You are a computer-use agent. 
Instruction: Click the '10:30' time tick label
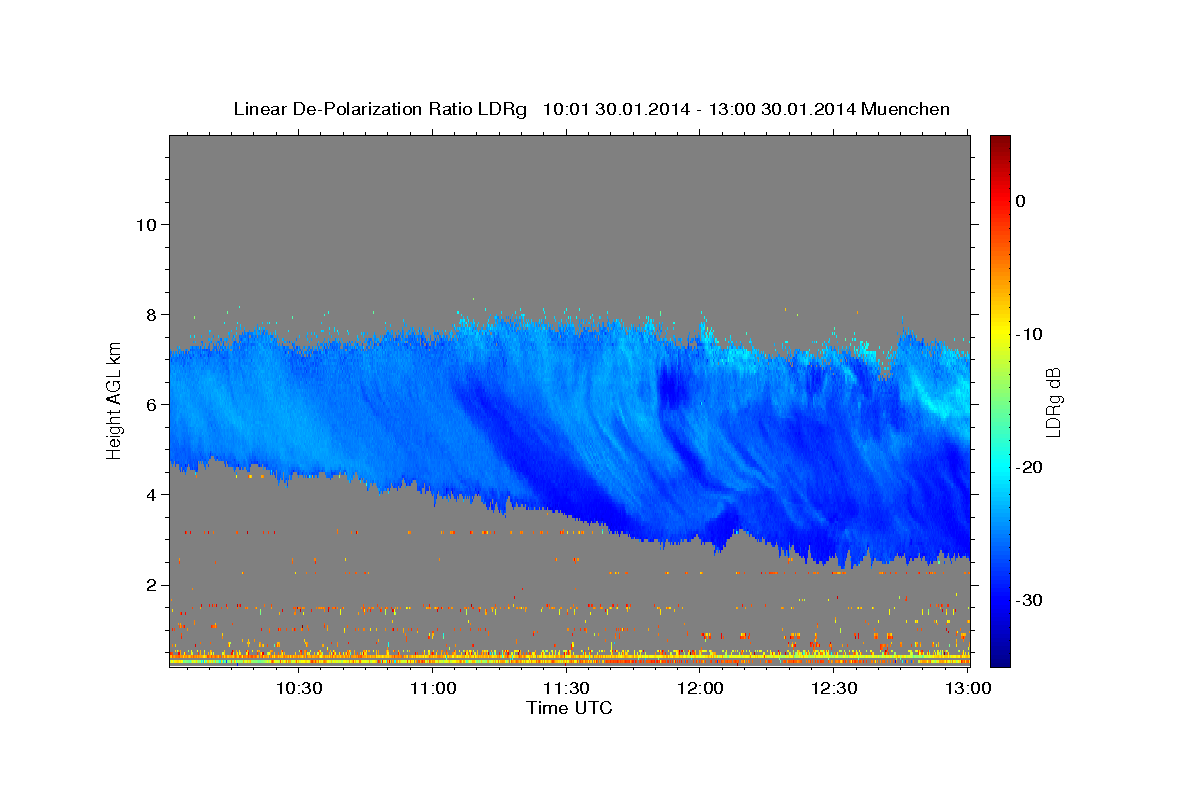(298, 689)
